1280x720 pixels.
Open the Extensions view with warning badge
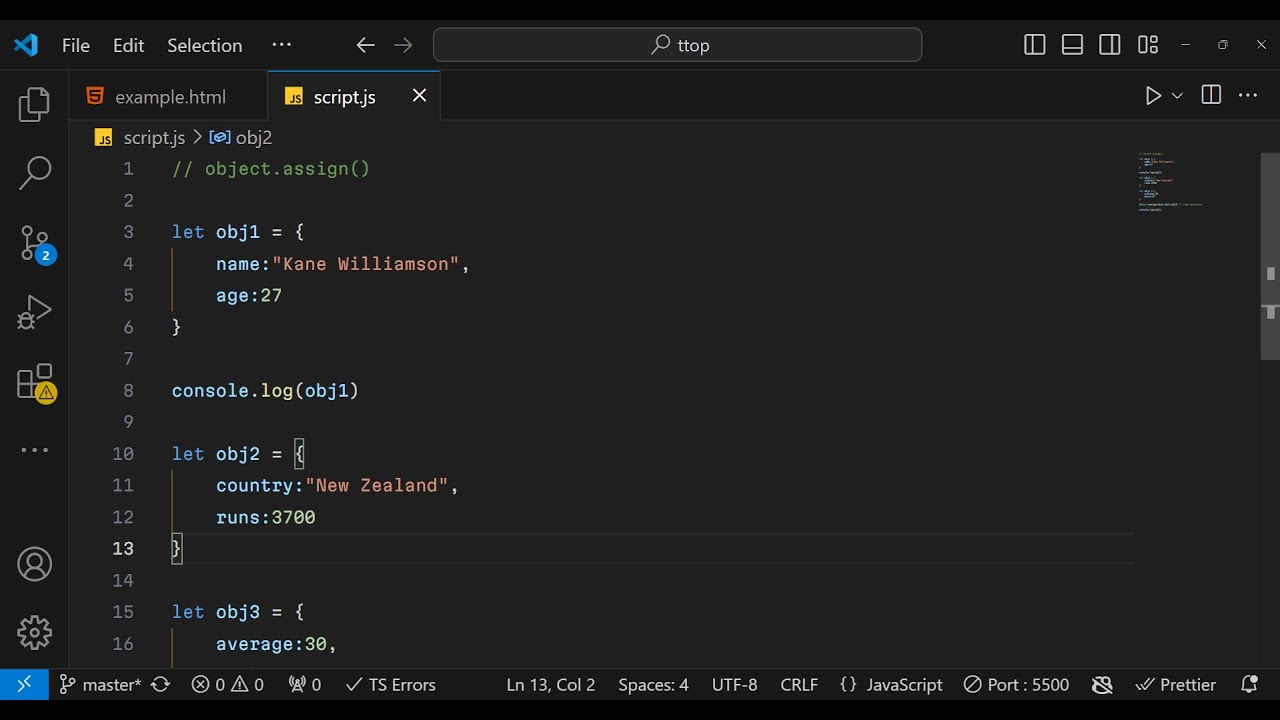36,382
